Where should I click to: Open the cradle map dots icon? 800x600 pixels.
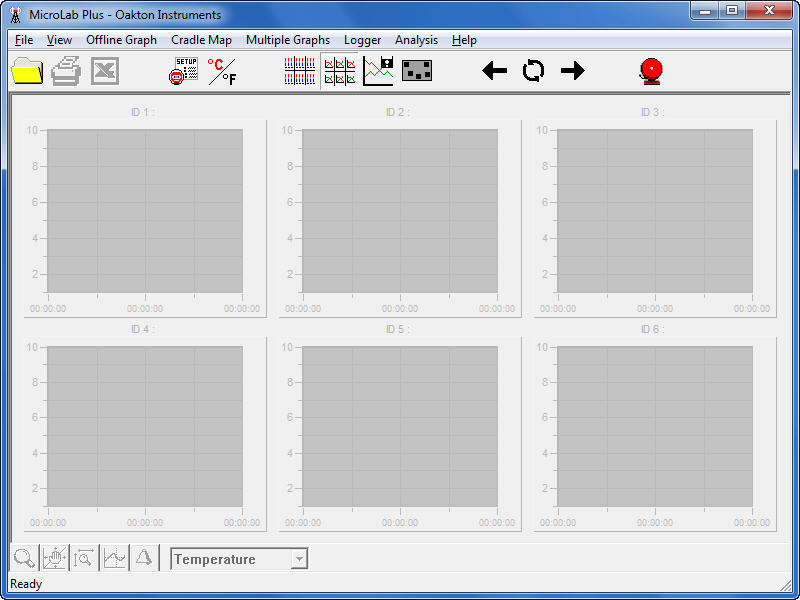(x=417, y=71)
